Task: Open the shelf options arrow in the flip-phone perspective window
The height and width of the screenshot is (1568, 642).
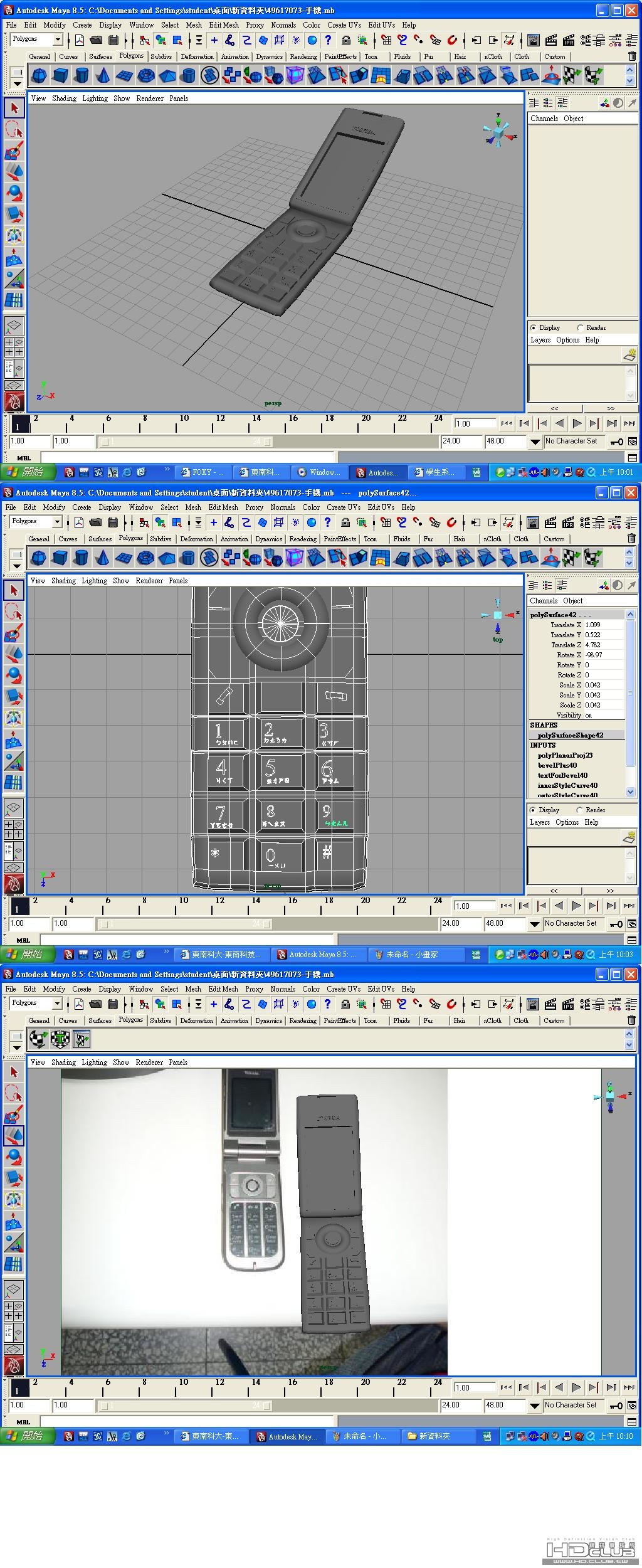Action: click(x=17, y=83)
